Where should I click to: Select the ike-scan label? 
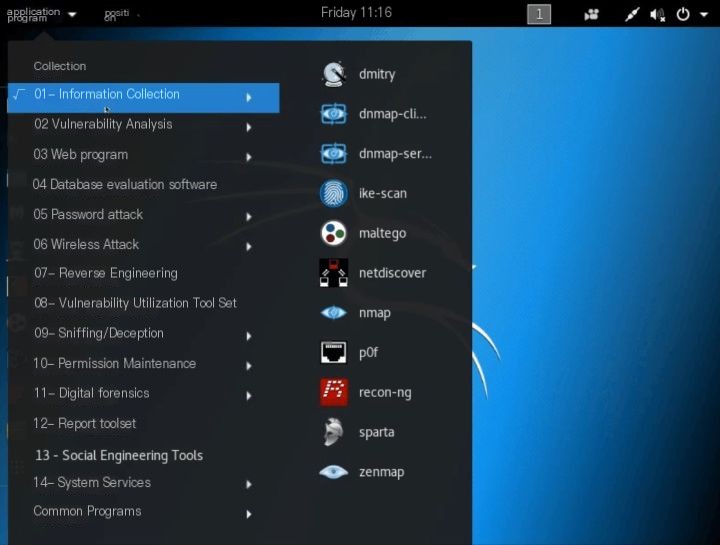coord(383,193)
